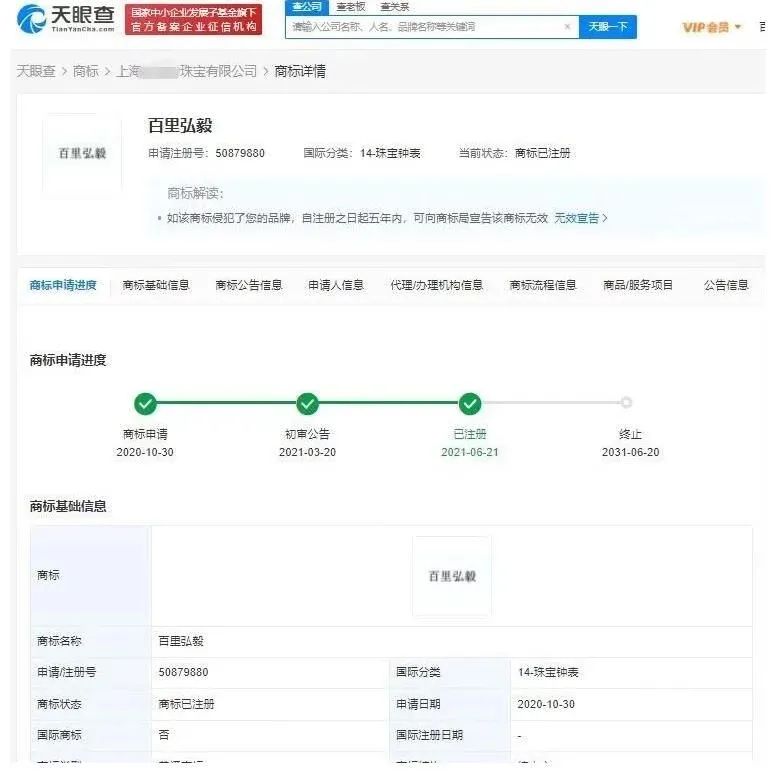Open 商标基础信息 tab

pos(156,285)
